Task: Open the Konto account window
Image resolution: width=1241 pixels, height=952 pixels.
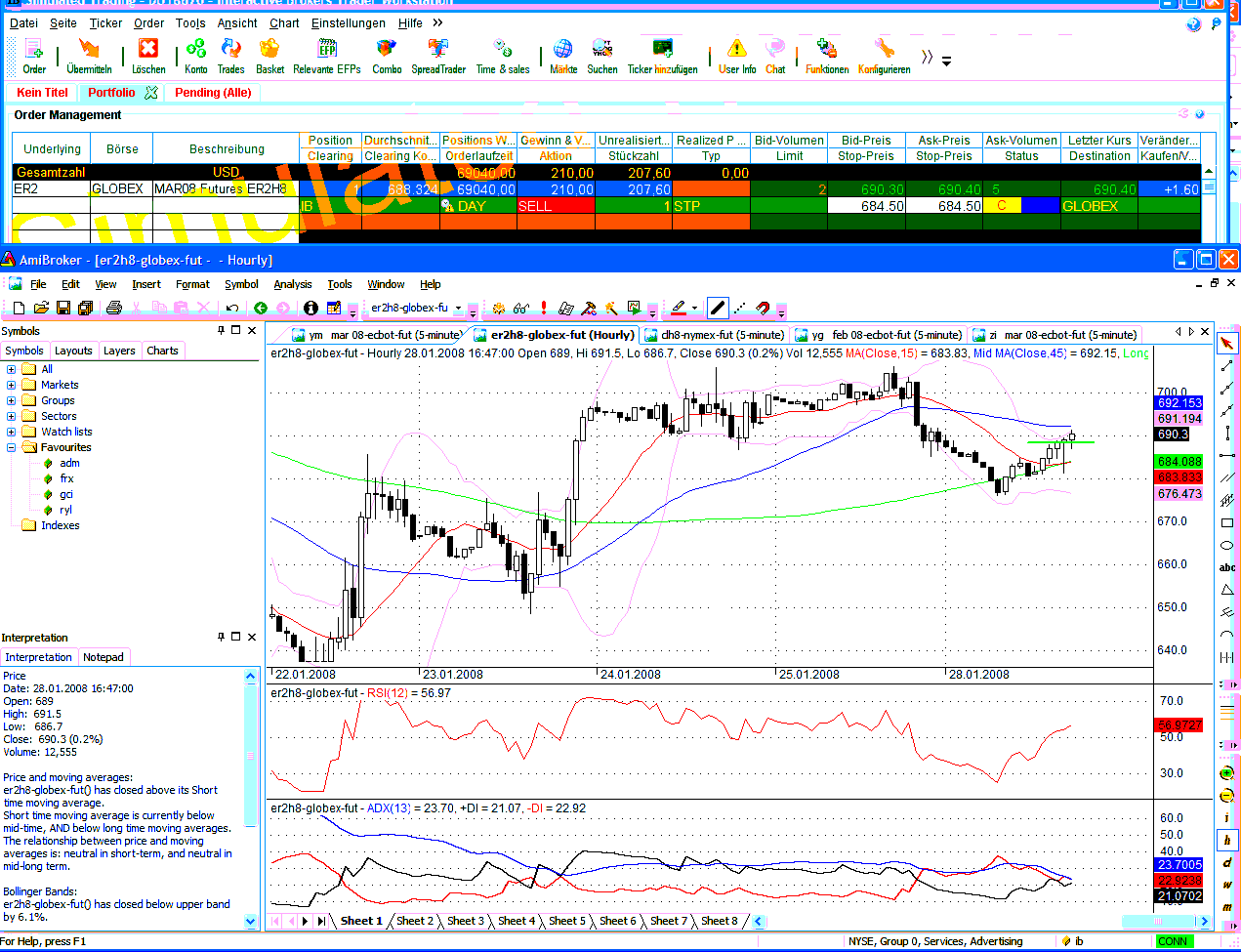Action: pos(196,55)
